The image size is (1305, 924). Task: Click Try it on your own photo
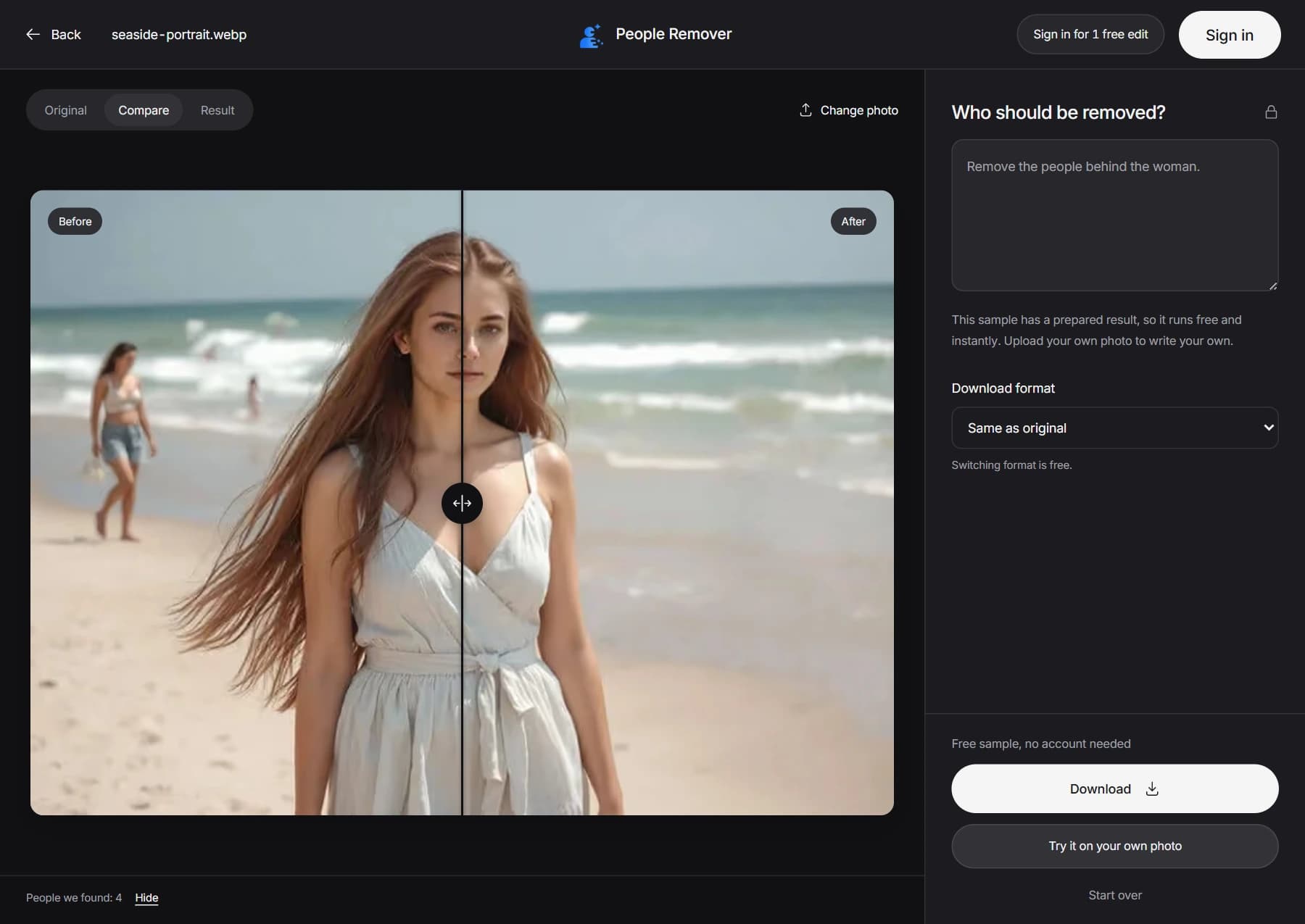pos(1114,846)
